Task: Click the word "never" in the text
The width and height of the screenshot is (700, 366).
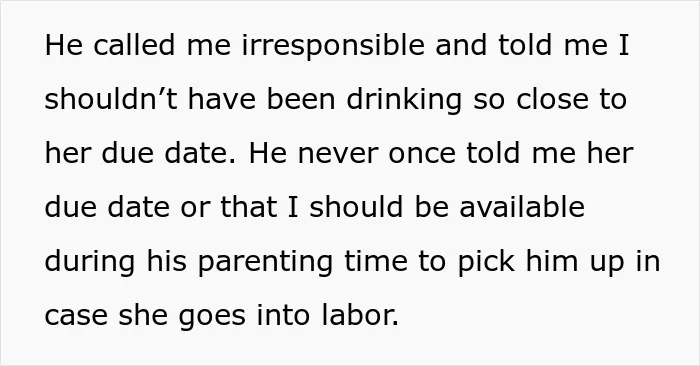Action: [338, 154]
